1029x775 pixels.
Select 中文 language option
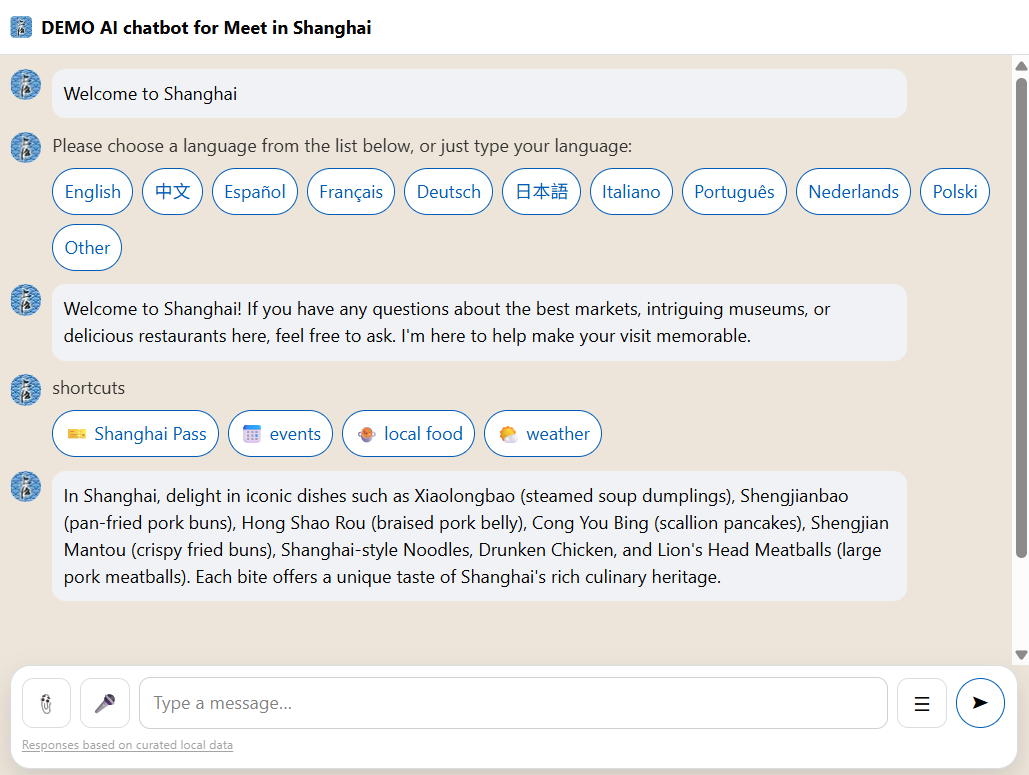[x=173, y=192]
